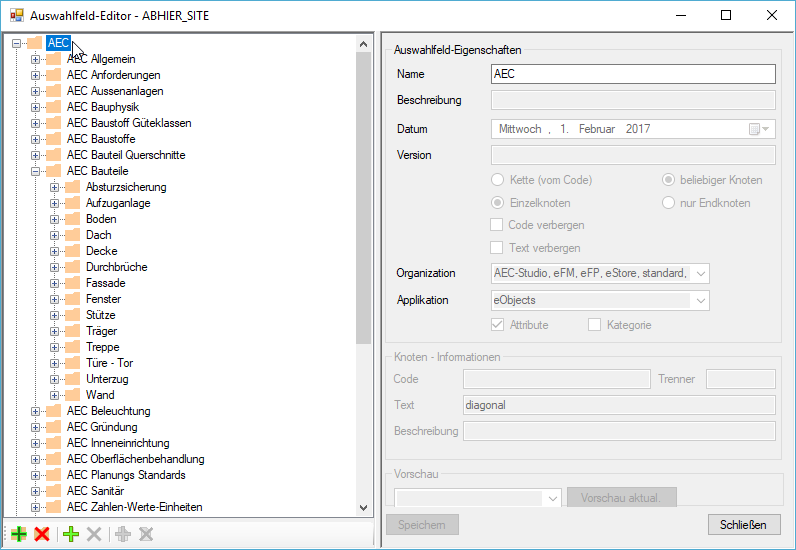This screenshot has height=550, width=796.
Task: Click the Vorschau aktual. button
Action: point(621,498)
